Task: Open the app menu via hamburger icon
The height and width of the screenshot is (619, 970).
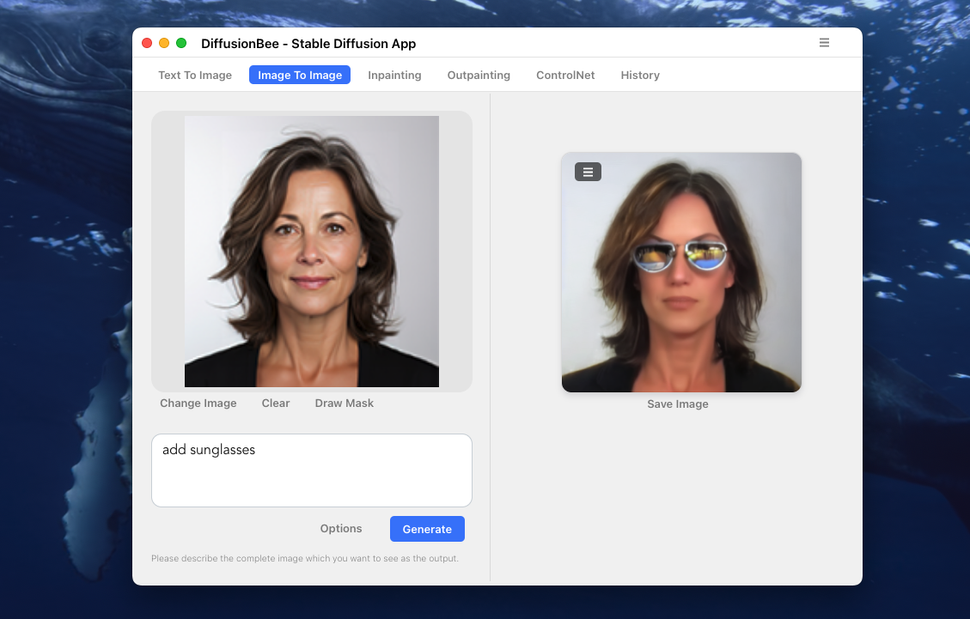Action: point(824,42)
